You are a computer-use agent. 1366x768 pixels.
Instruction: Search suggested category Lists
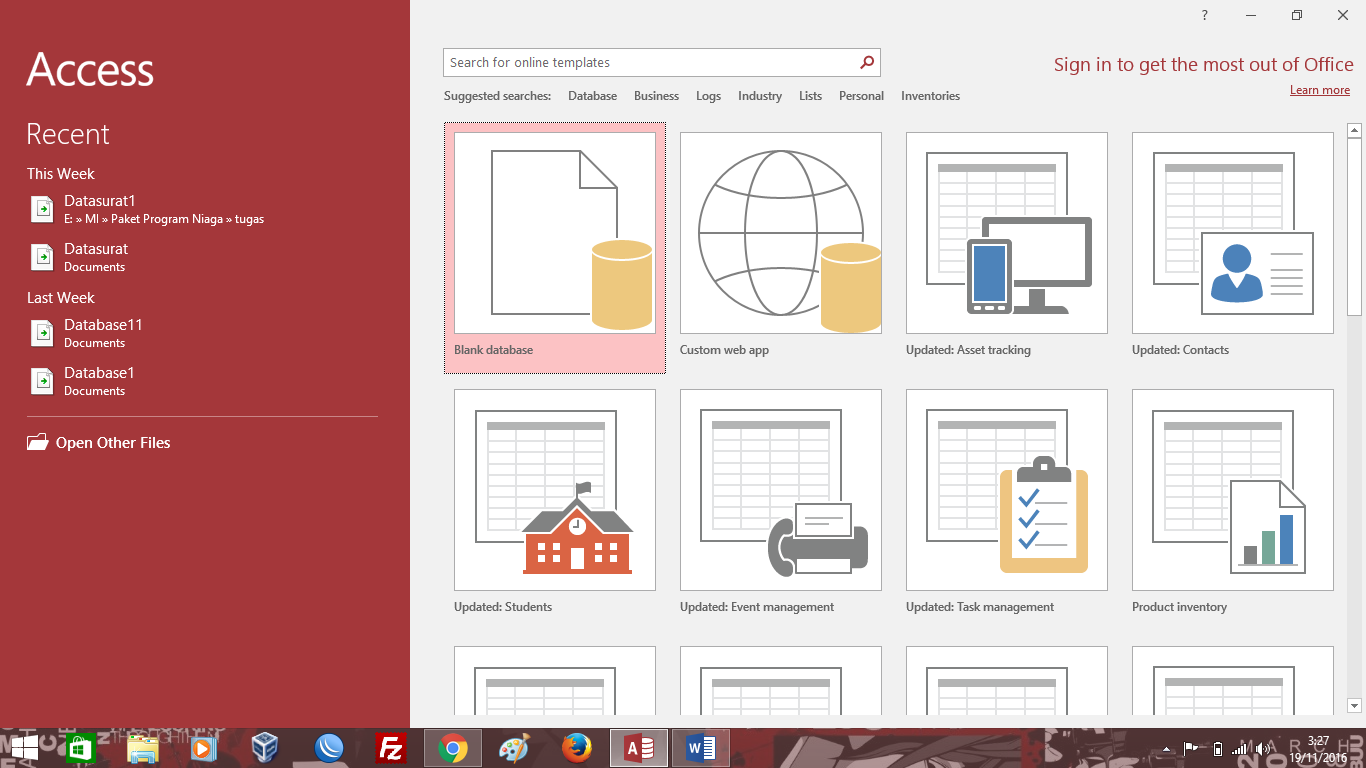point(810,96)
